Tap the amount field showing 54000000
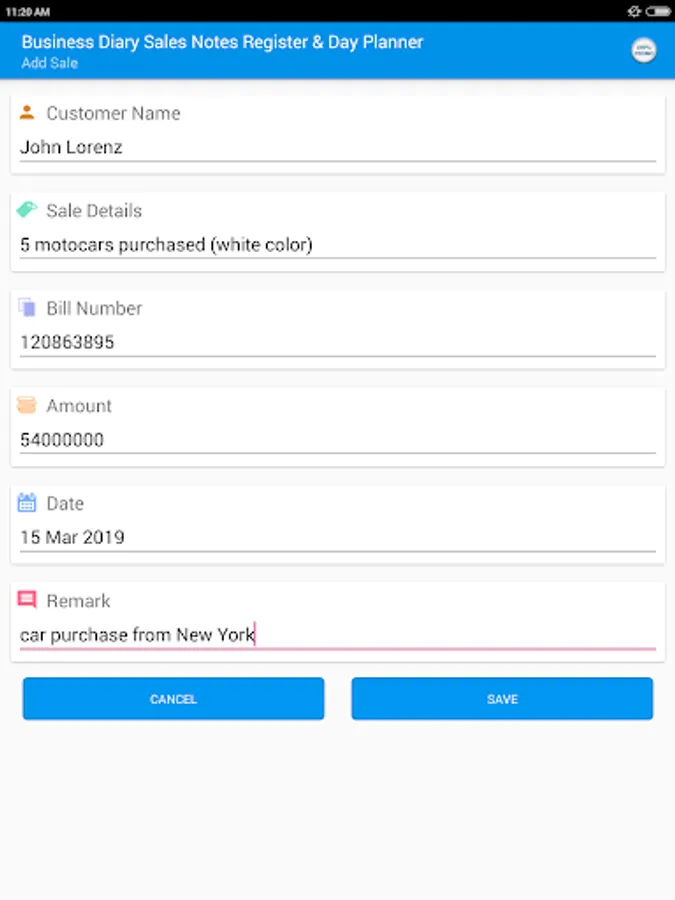 [x=338, y=440]
